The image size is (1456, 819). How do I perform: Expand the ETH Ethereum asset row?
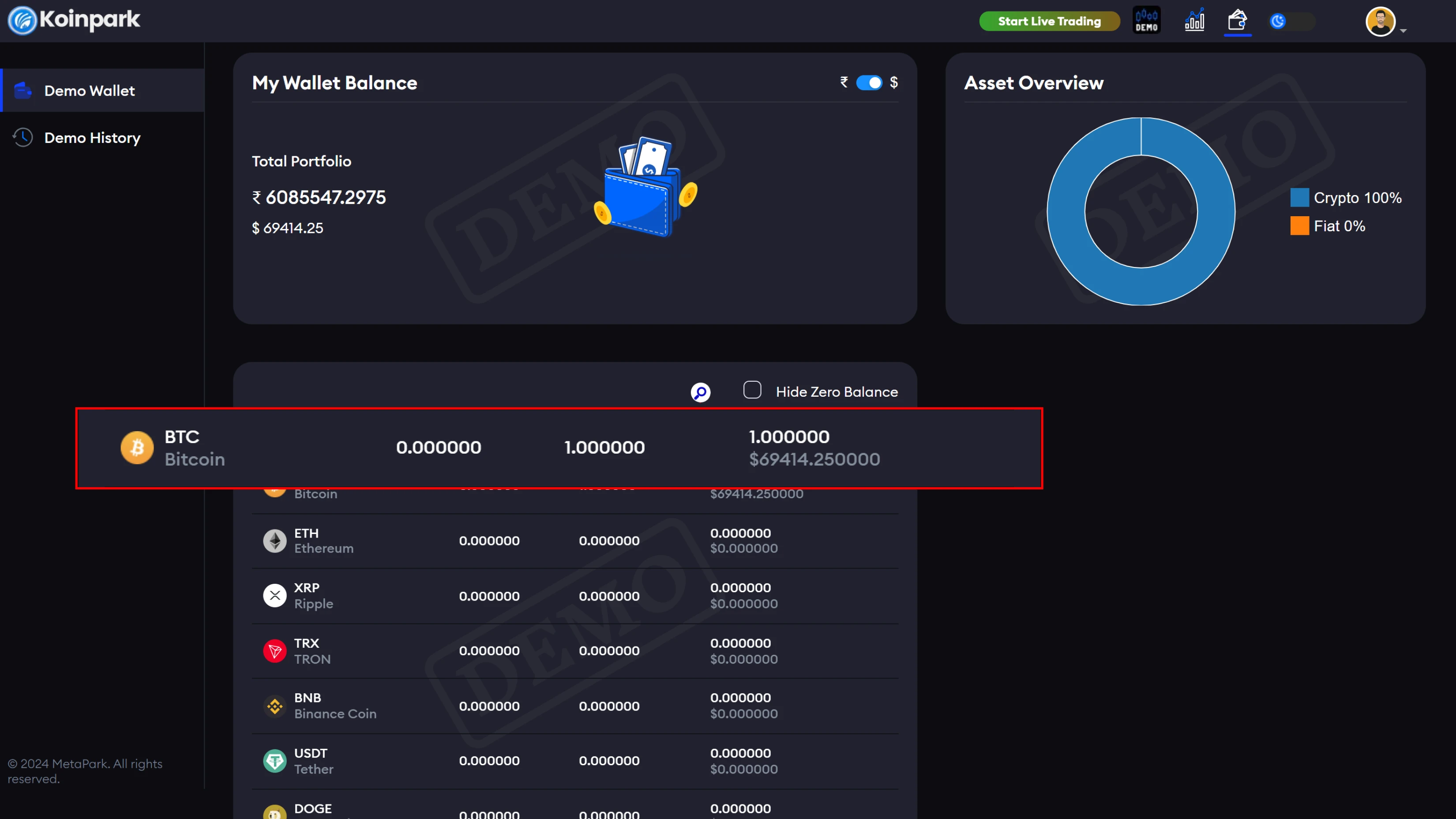[x=565, y=541]
